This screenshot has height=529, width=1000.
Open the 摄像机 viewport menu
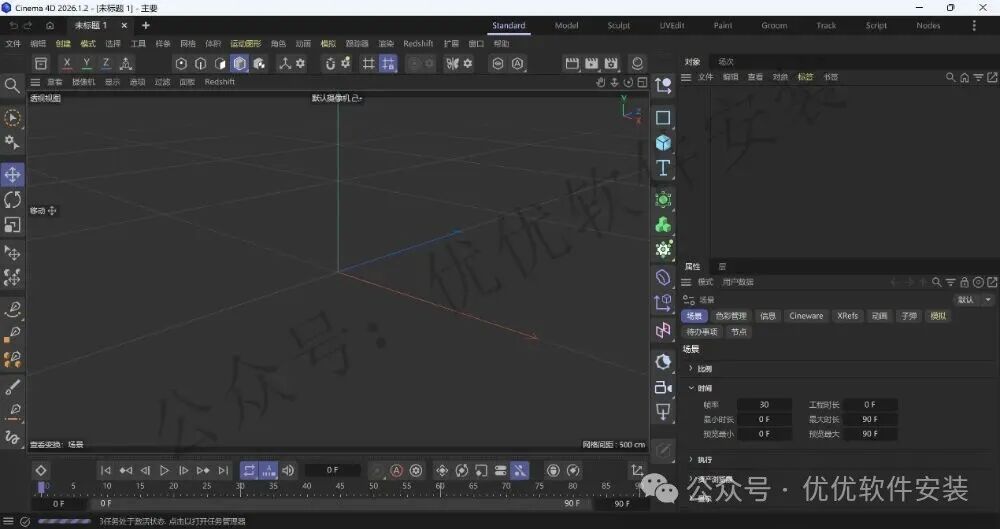[84, 82]
